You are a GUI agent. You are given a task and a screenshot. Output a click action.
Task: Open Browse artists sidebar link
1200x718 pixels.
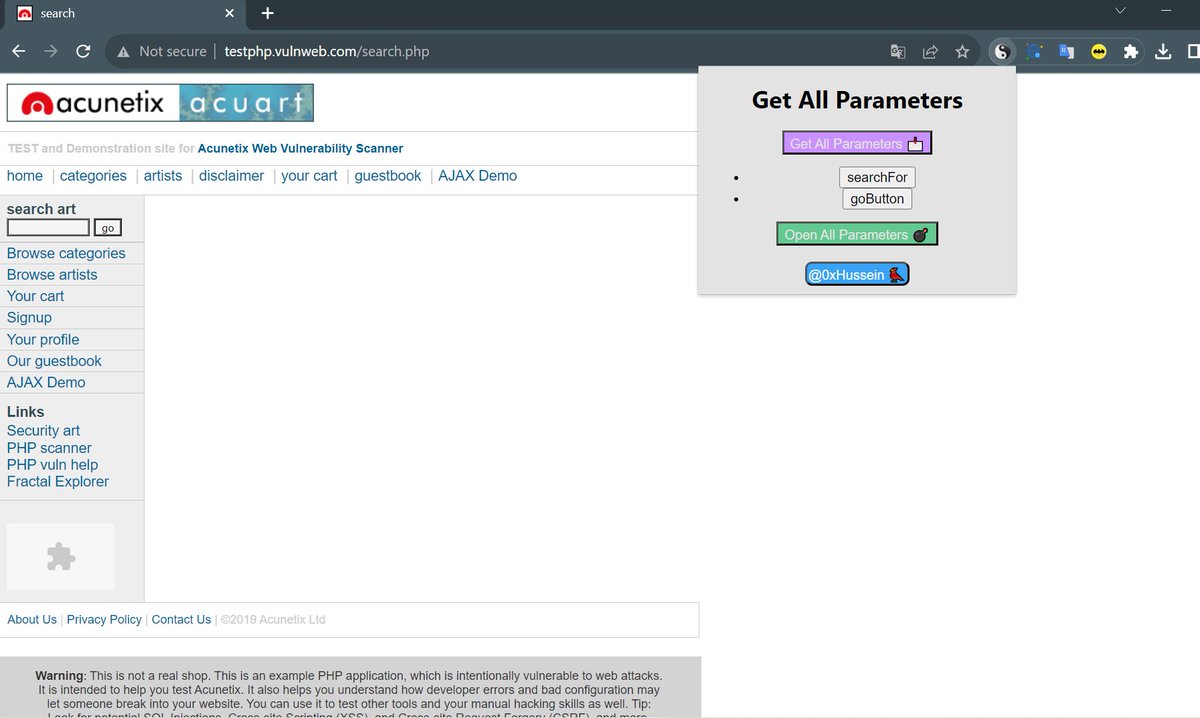pyautogui.click(x=52, y=275)
